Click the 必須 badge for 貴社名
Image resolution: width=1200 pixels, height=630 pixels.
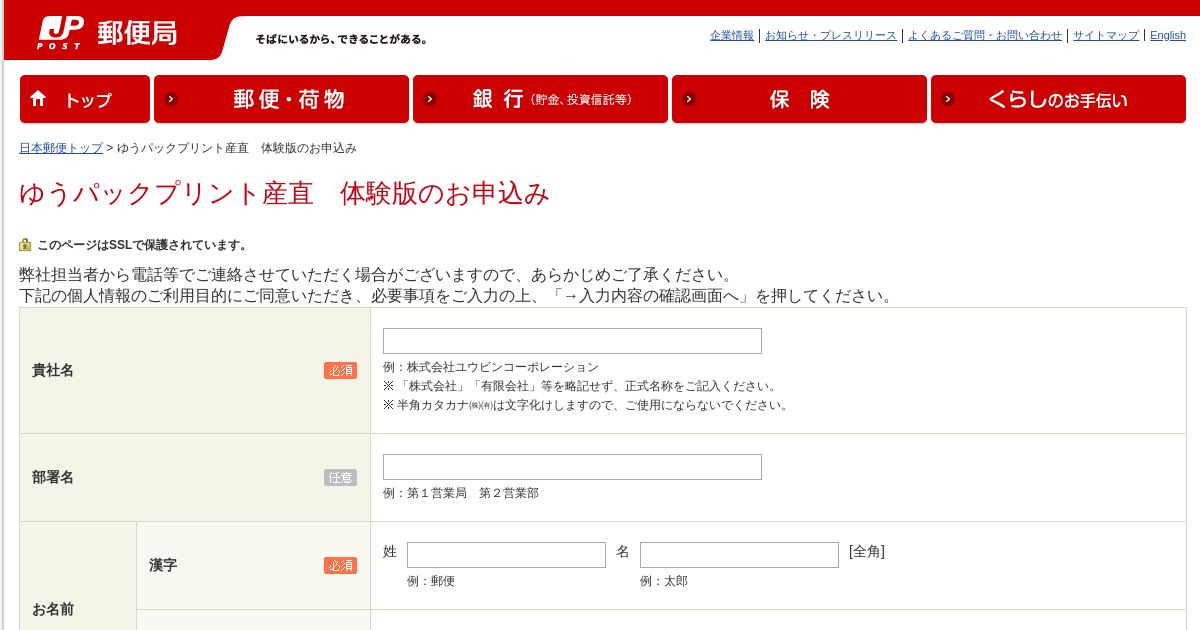340,370
